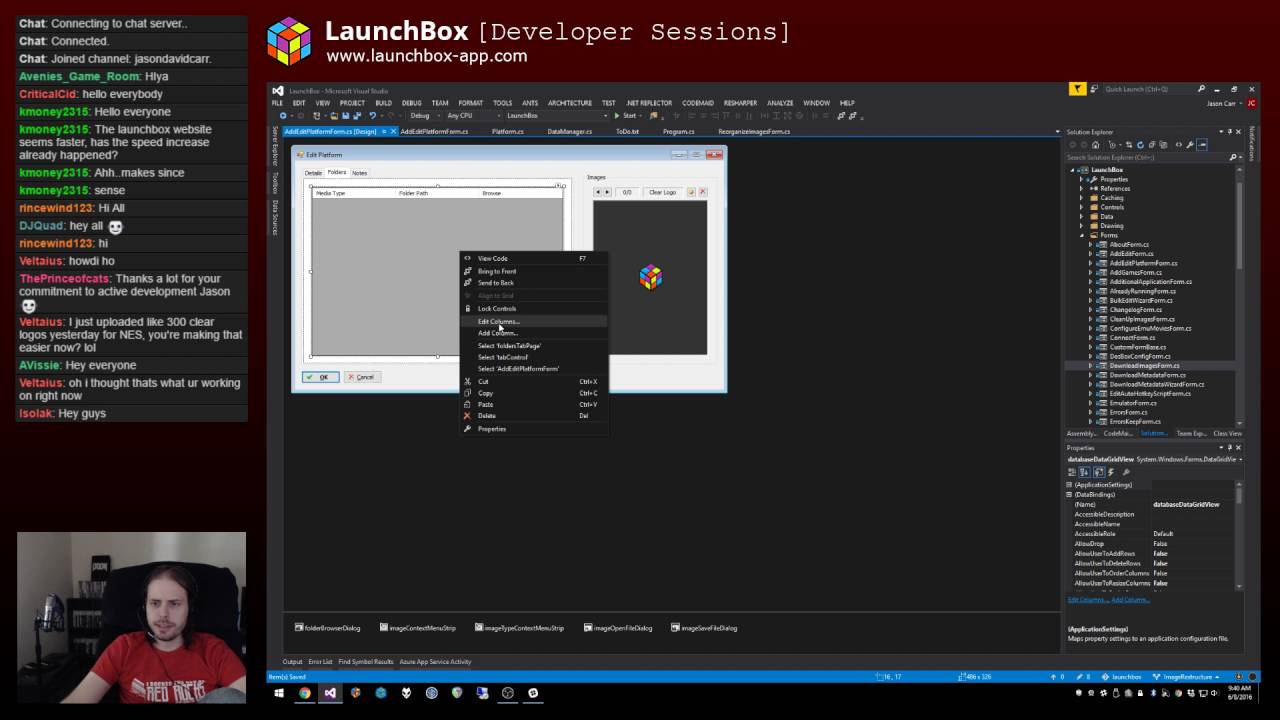Expand the (ApplicationSettings) property group

click(x=1069, y=485)
